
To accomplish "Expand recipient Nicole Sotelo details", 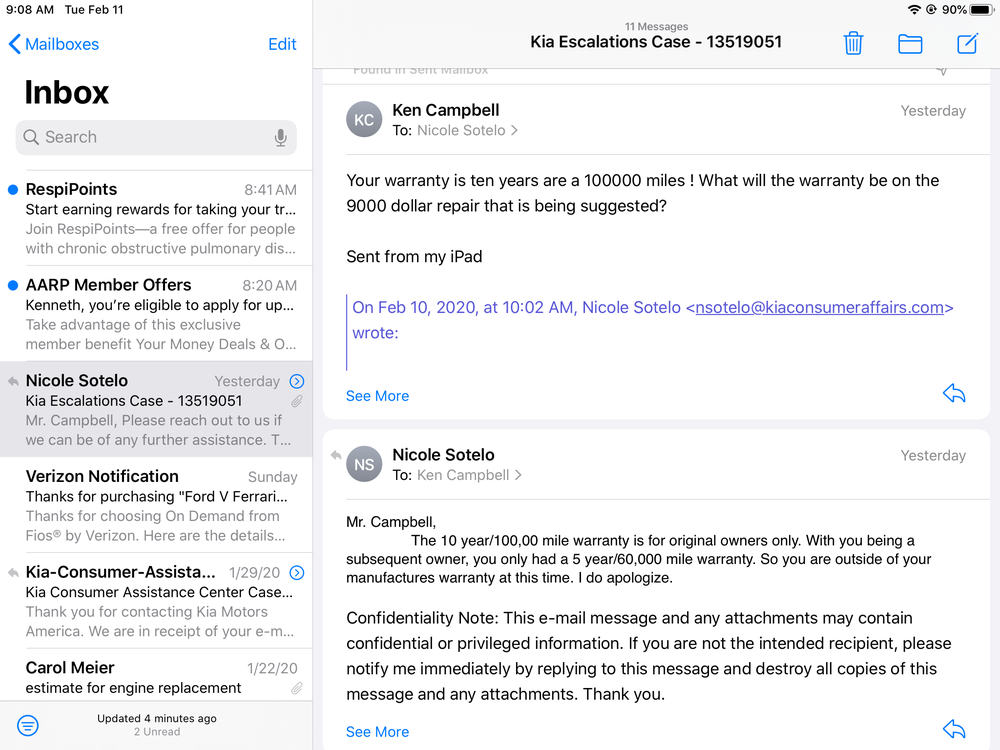I will click(468, 131).
